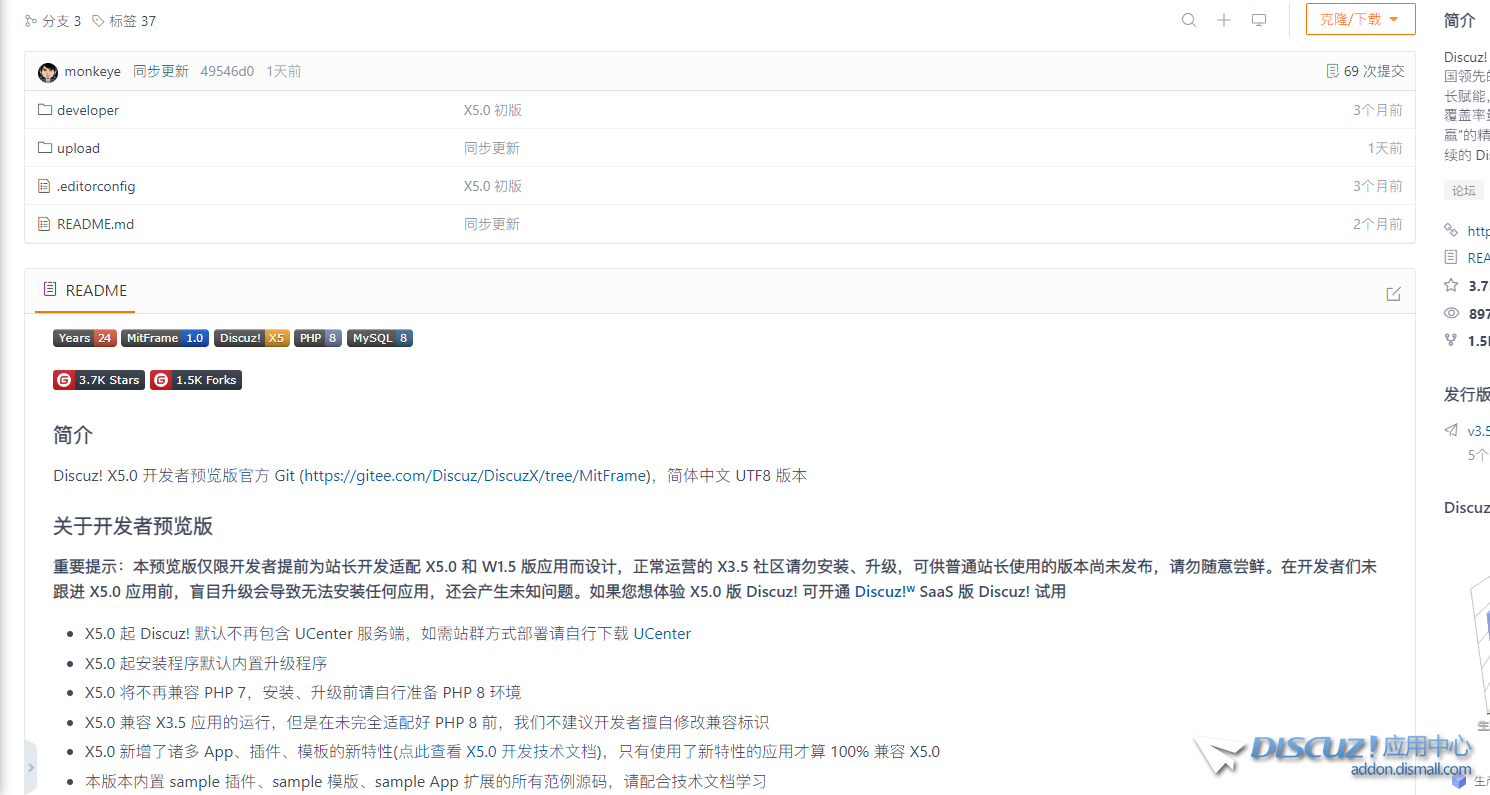Open the .editorconfig file
The width and height of the screenshot is (1490, 795).
(x=96, y=186)
